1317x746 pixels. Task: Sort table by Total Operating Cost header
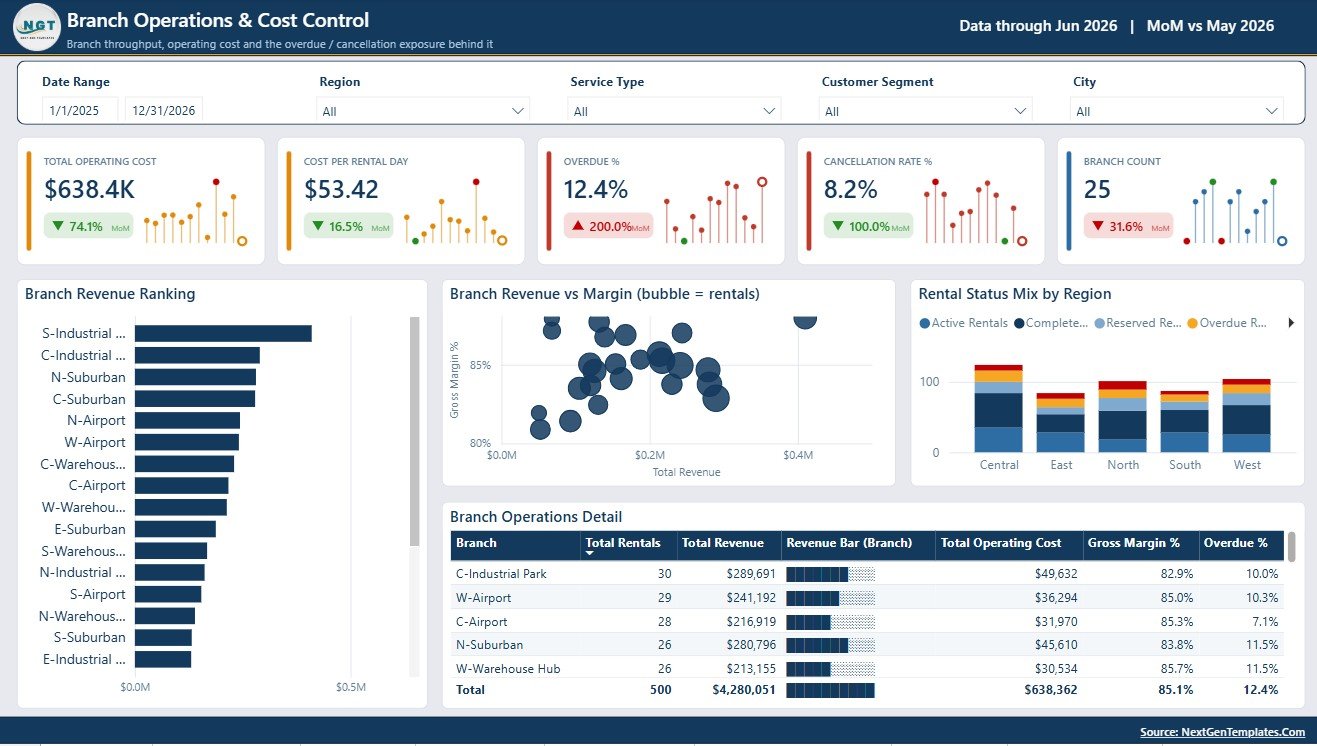coord(1010,543)
